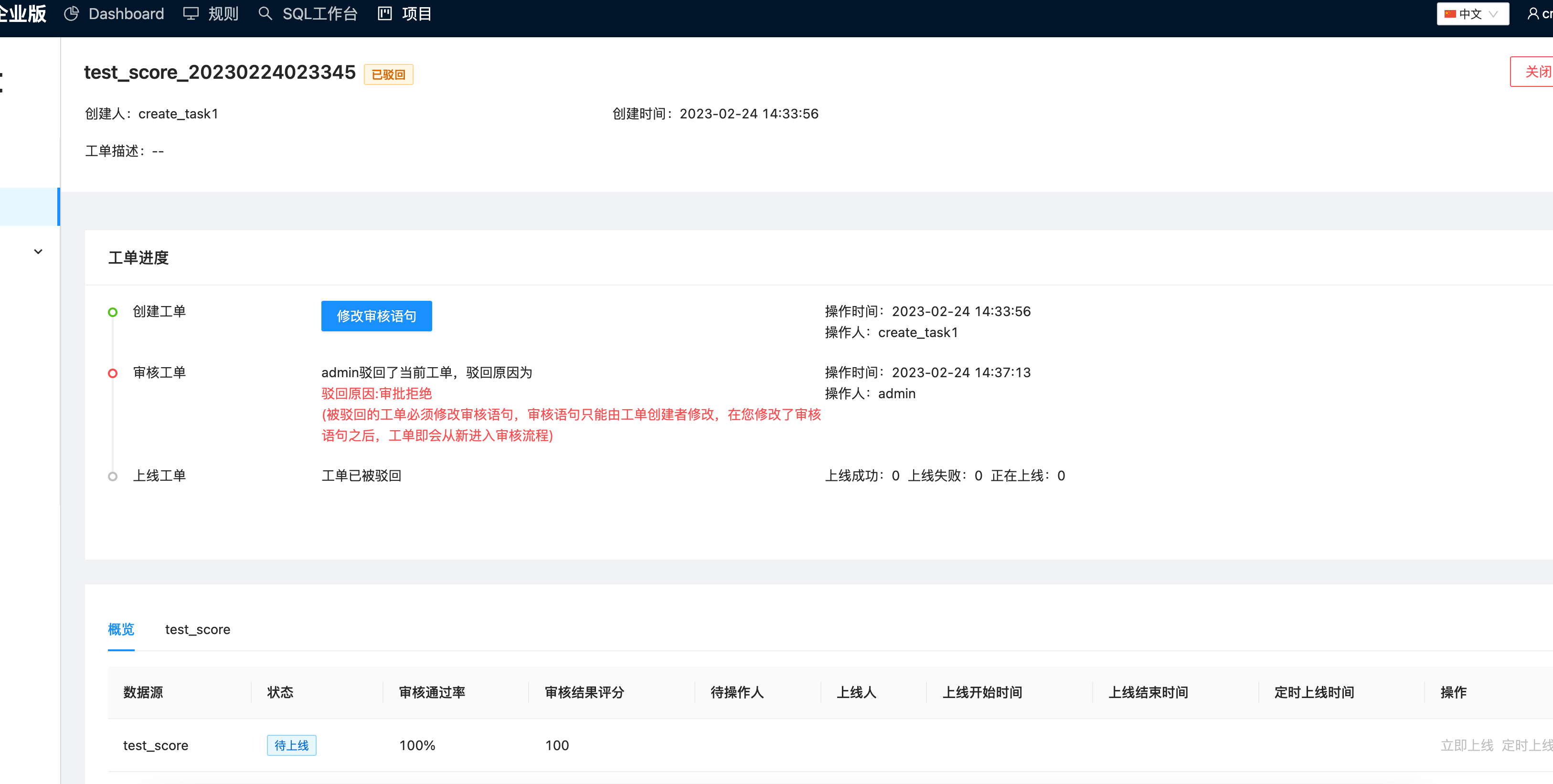Image resolution: width=1553 pixels, height=784 pixels.
Task: Switch to the test_score tab
Action: (x=198, y=629)
